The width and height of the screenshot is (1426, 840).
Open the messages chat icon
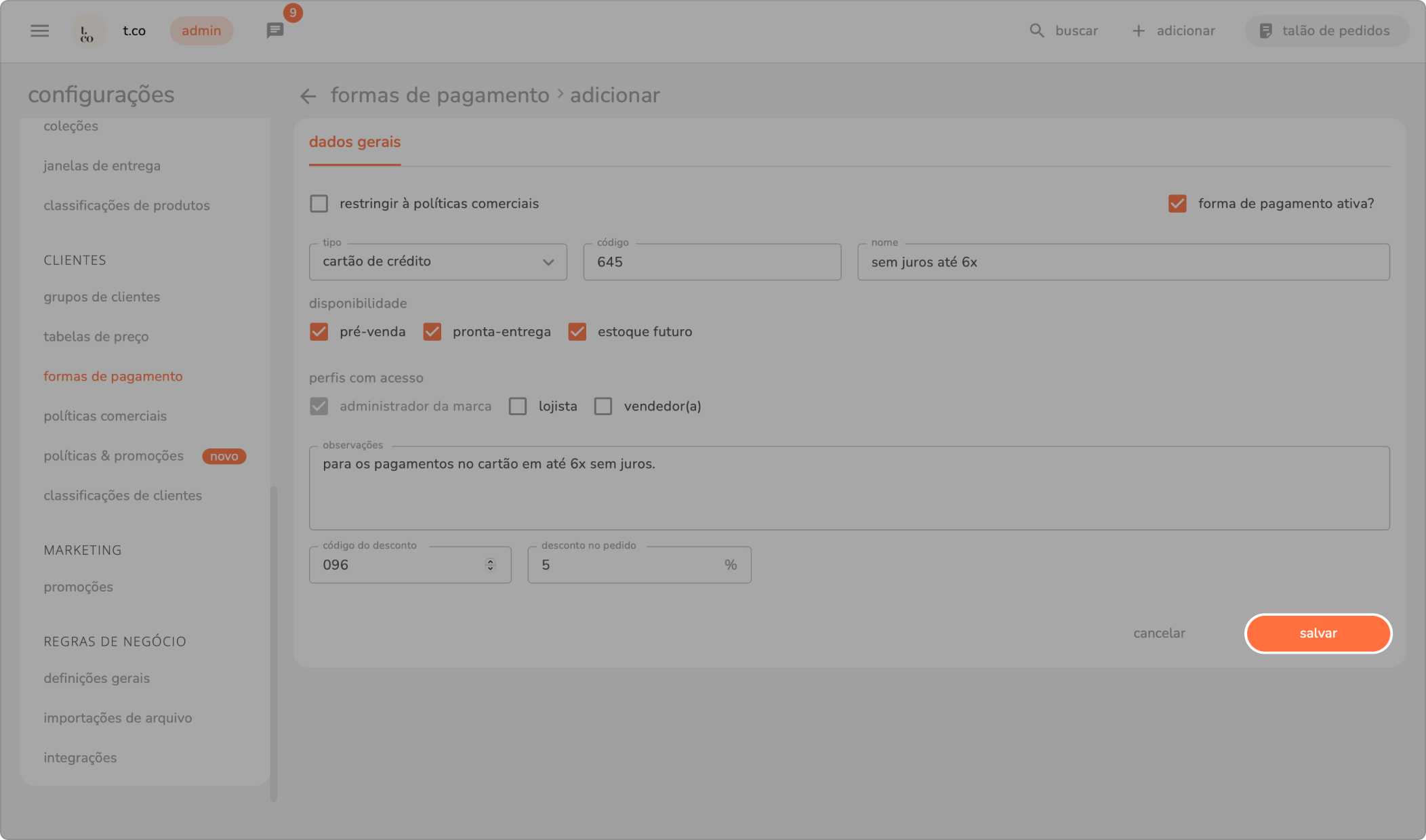[274, 30]
